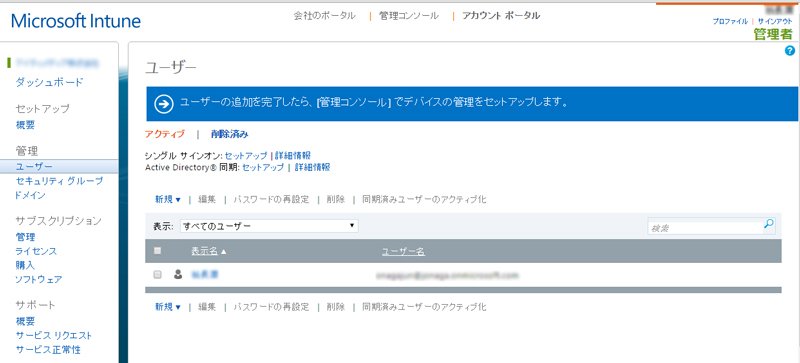Screen dimensions: 800x363
Task: Open サービス リクエスト in the sidebar
Action: pos(54,335)
